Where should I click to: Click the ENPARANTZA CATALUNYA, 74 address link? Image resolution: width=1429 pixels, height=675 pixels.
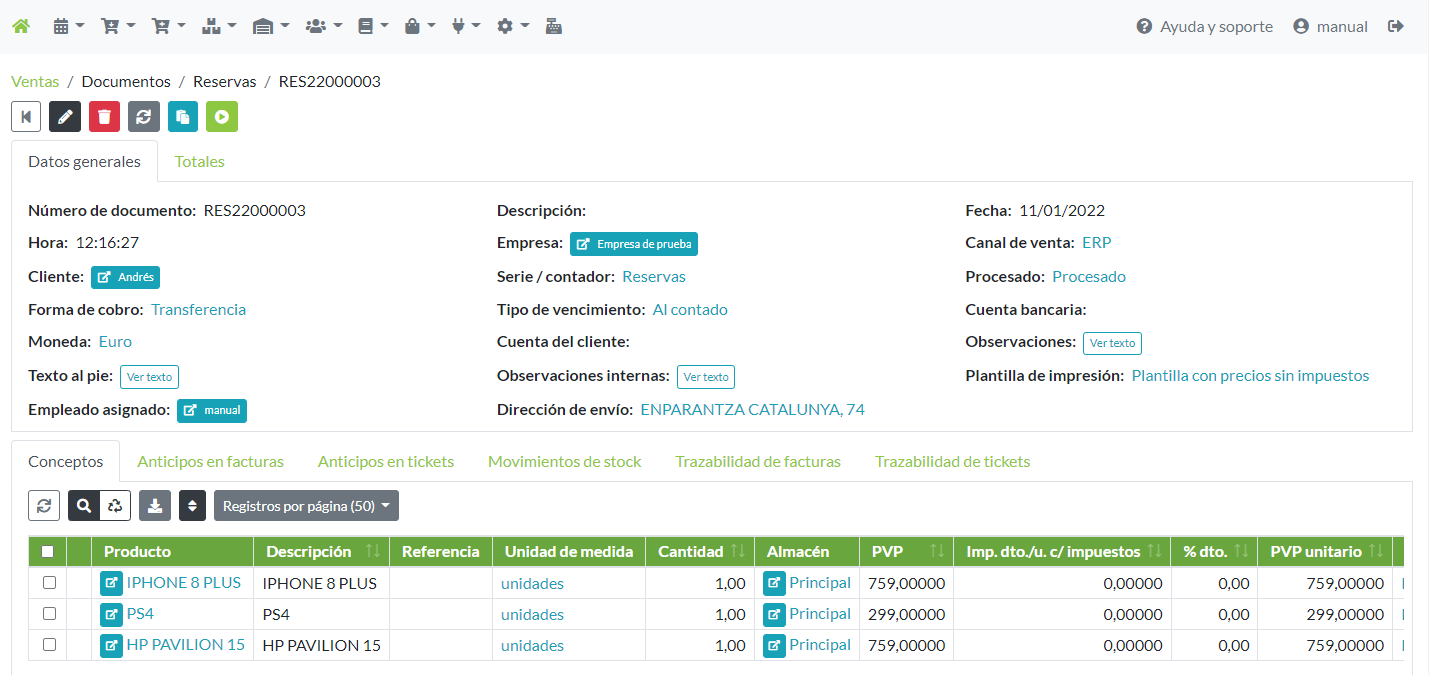[752, 409]
